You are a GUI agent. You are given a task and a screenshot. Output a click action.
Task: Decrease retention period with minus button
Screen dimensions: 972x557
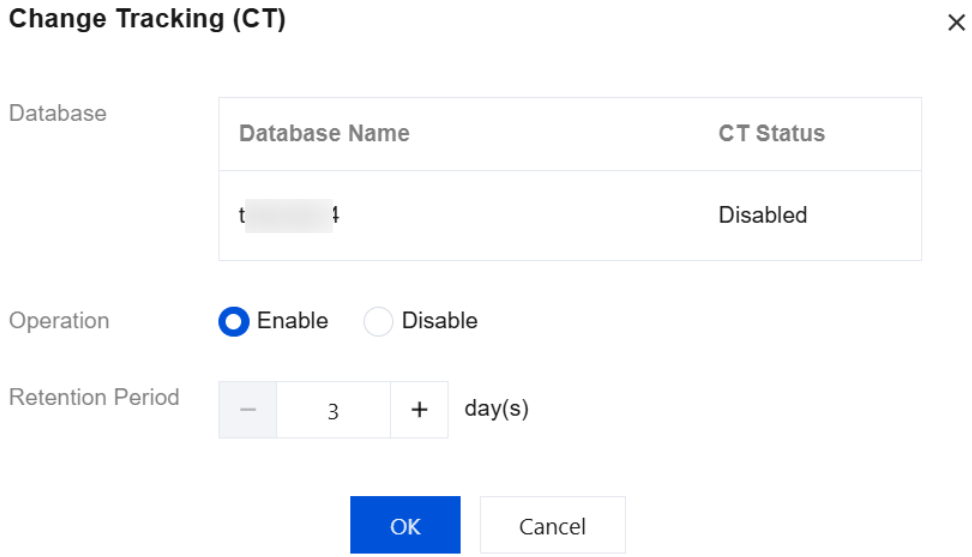click(248, 410)
